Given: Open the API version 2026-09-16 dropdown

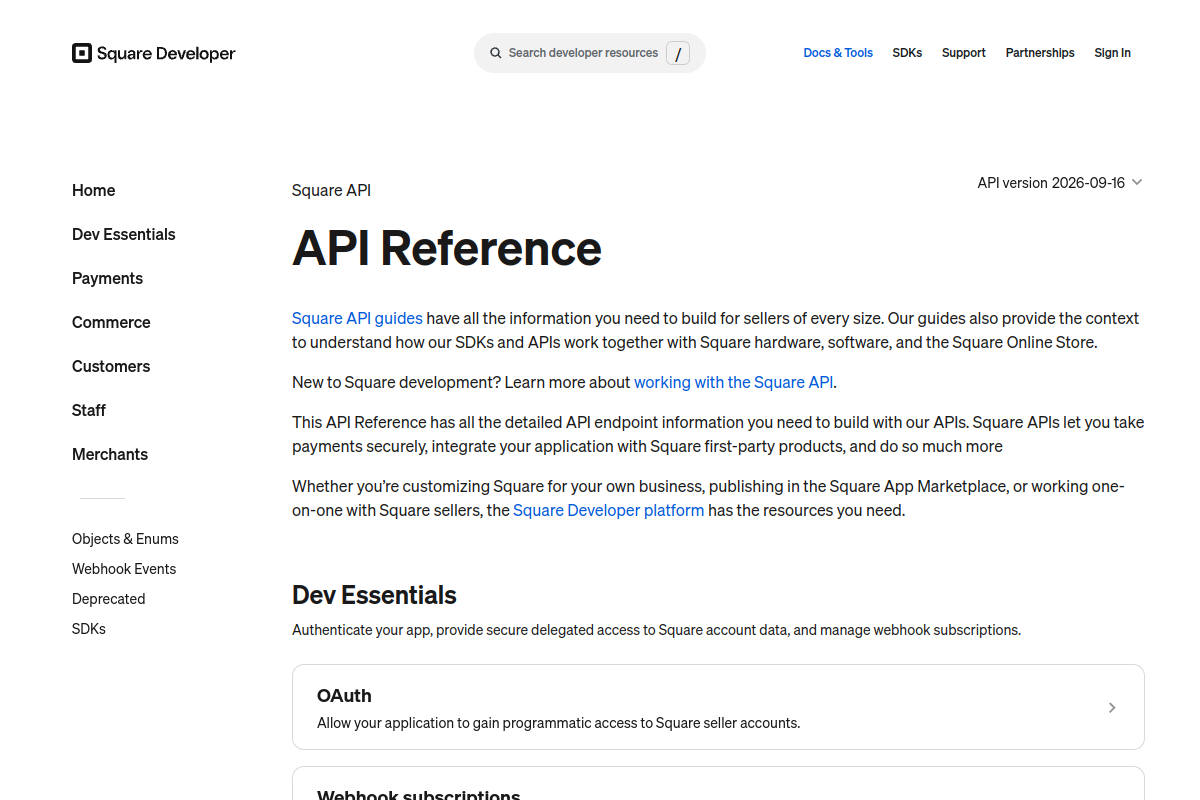Looking at the screenshot, I should point(1060,183).
